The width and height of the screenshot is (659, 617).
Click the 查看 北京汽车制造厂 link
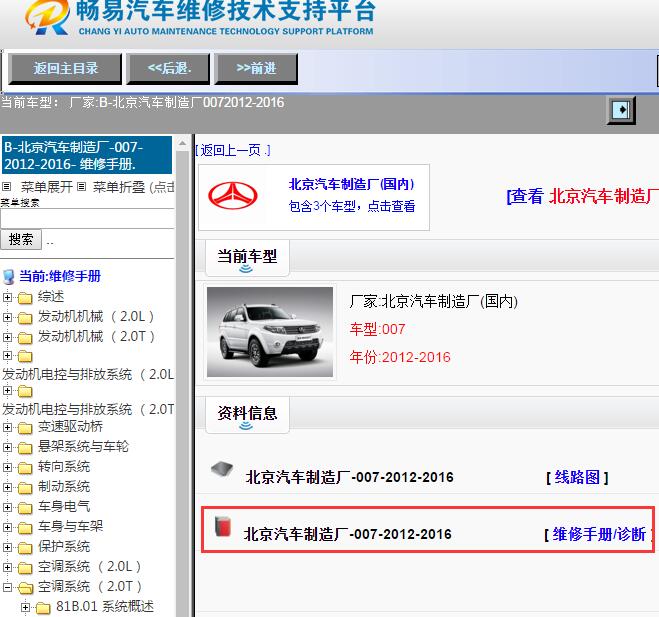[x=583, y=196]
